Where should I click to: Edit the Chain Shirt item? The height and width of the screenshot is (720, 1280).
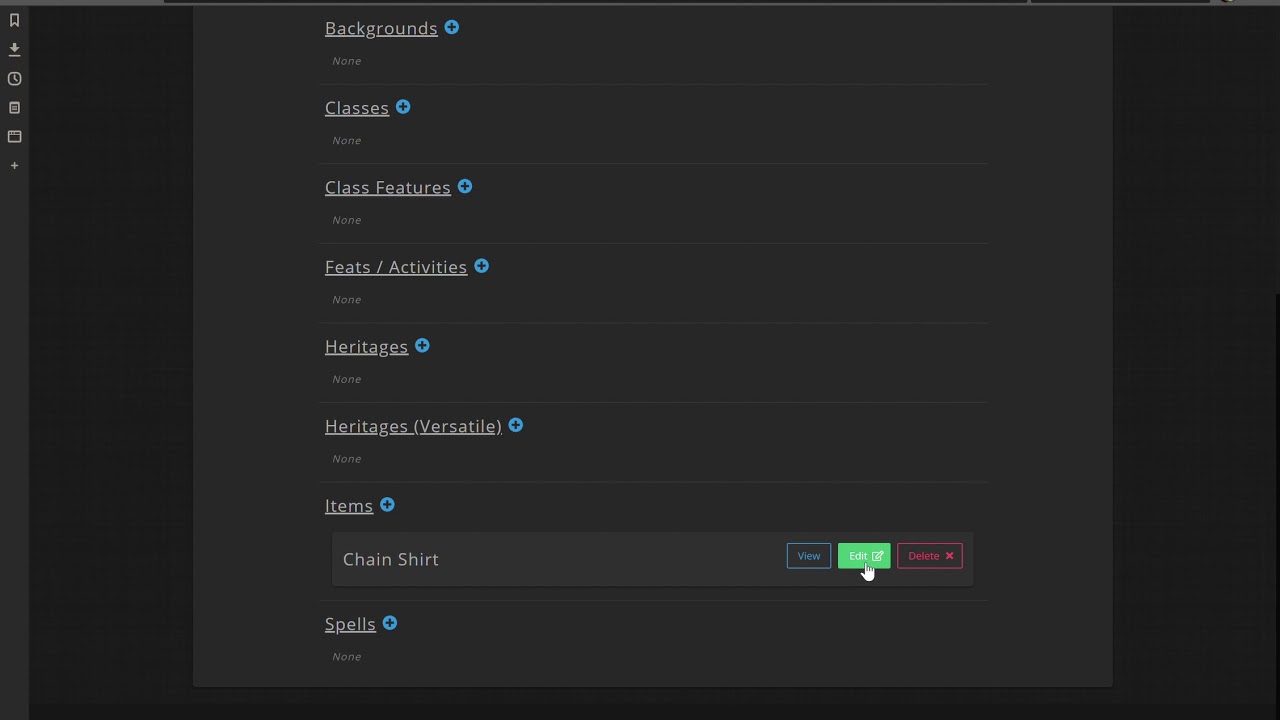[x=864, y=556]
